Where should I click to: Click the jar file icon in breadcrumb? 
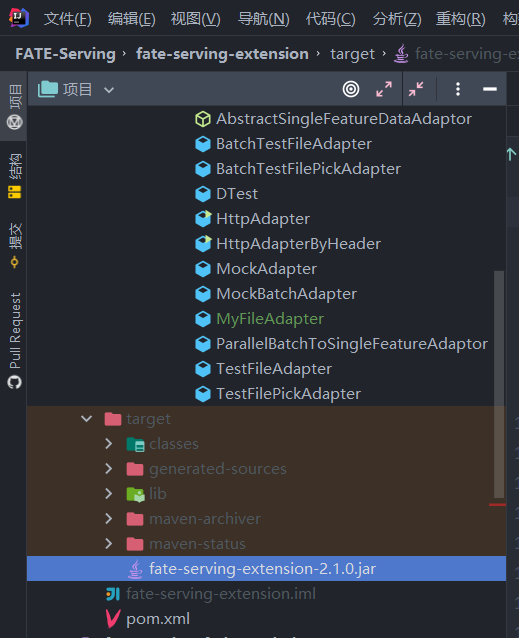tap(401, 54)
